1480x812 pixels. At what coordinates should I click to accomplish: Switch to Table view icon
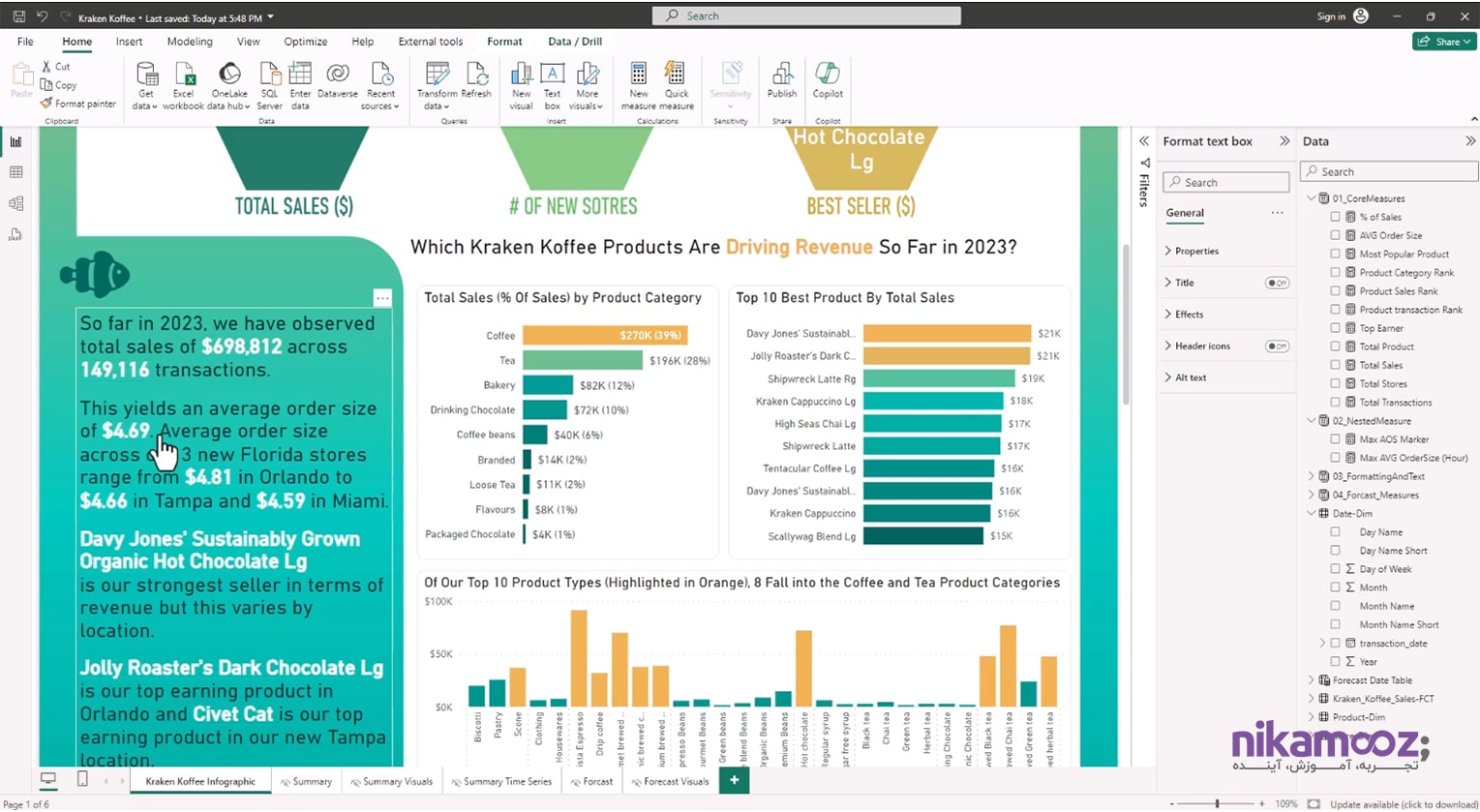(x=15, y=172)
